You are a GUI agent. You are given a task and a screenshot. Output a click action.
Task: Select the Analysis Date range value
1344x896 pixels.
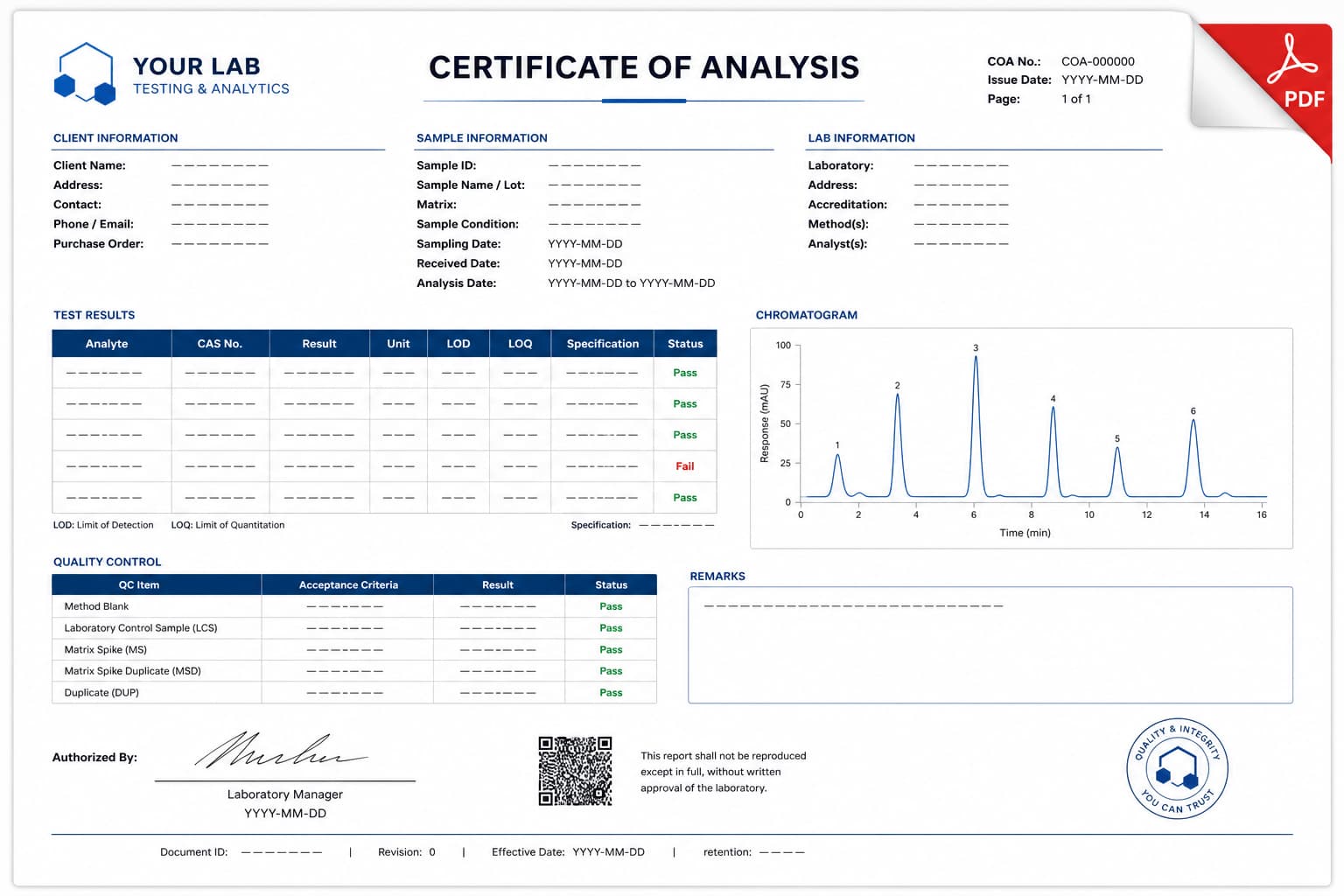pyautogui.click(x=632, y=283)
